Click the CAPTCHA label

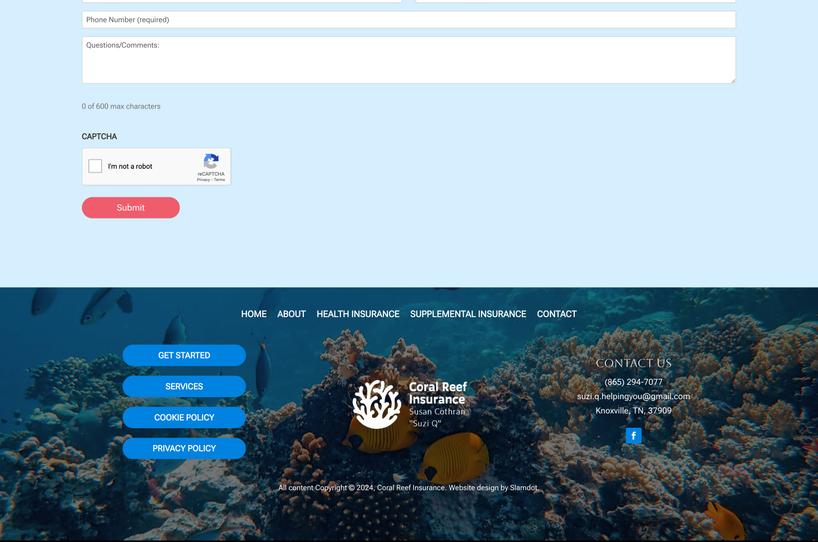(99, 137)
